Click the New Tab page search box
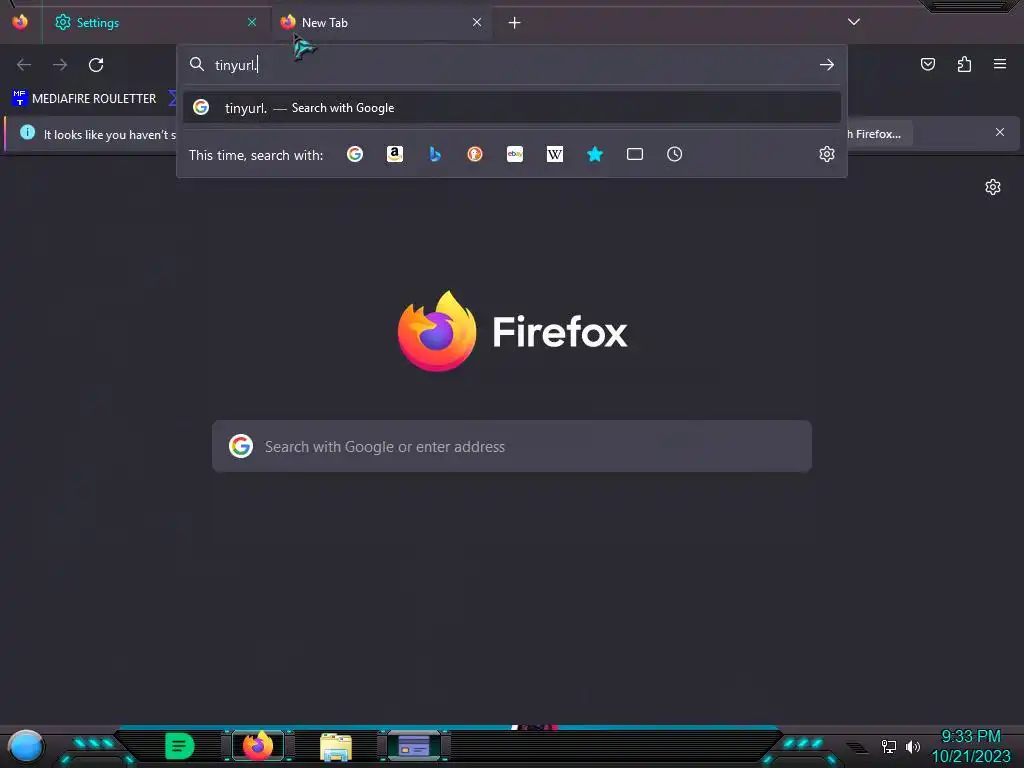 pyautogui.click(x=512, y=447)
